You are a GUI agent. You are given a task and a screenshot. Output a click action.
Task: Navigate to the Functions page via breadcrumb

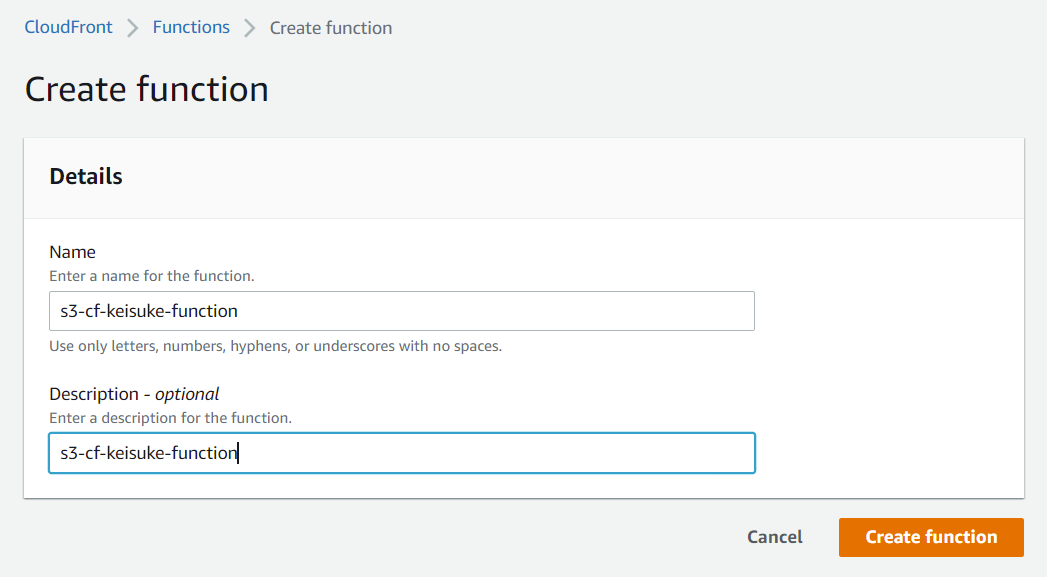click(191, 27)
